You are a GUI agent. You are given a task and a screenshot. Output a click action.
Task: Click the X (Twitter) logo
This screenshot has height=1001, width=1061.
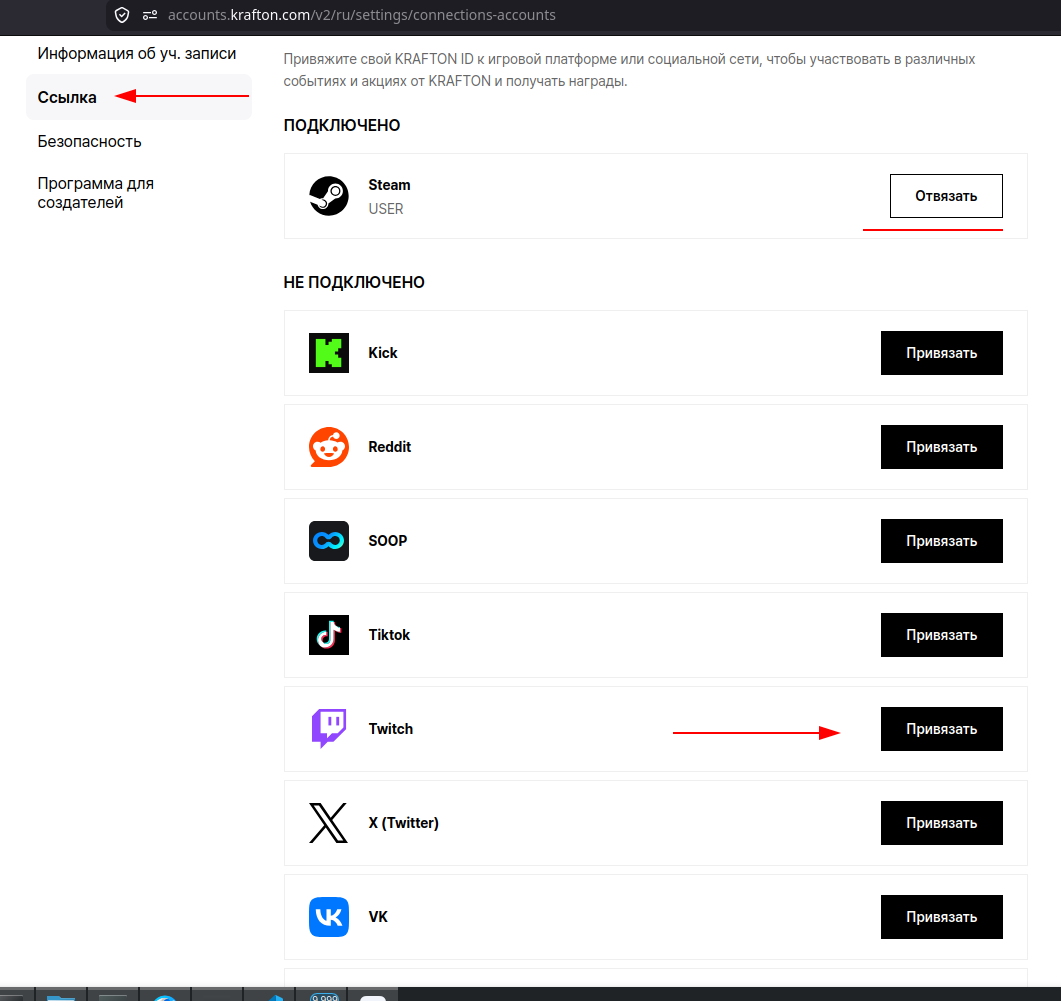329,823
